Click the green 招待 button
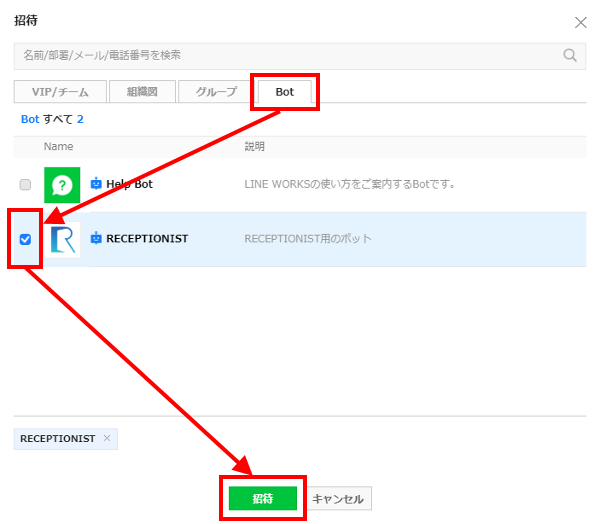 tap(263, 498)
